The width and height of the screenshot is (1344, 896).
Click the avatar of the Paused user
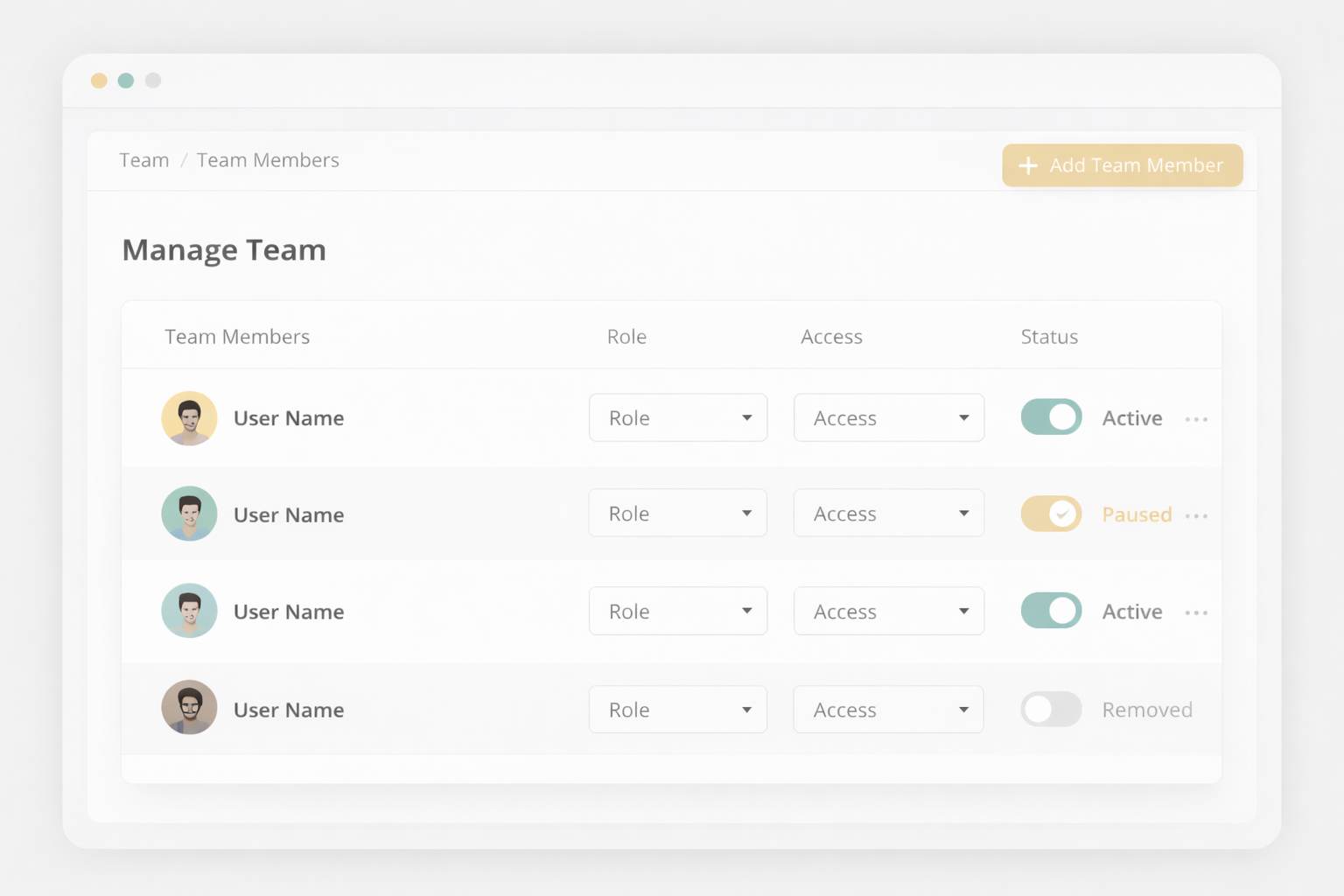(x=189, y=514)
